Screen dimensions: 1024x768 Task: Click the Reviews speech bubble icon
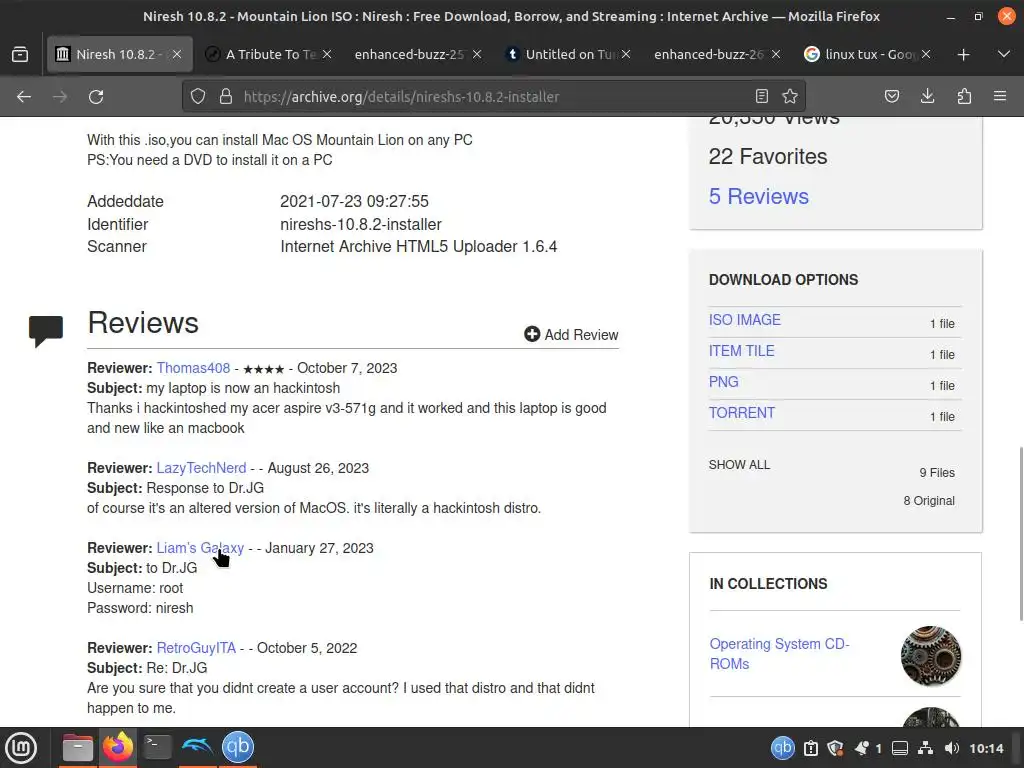point(46,331)
